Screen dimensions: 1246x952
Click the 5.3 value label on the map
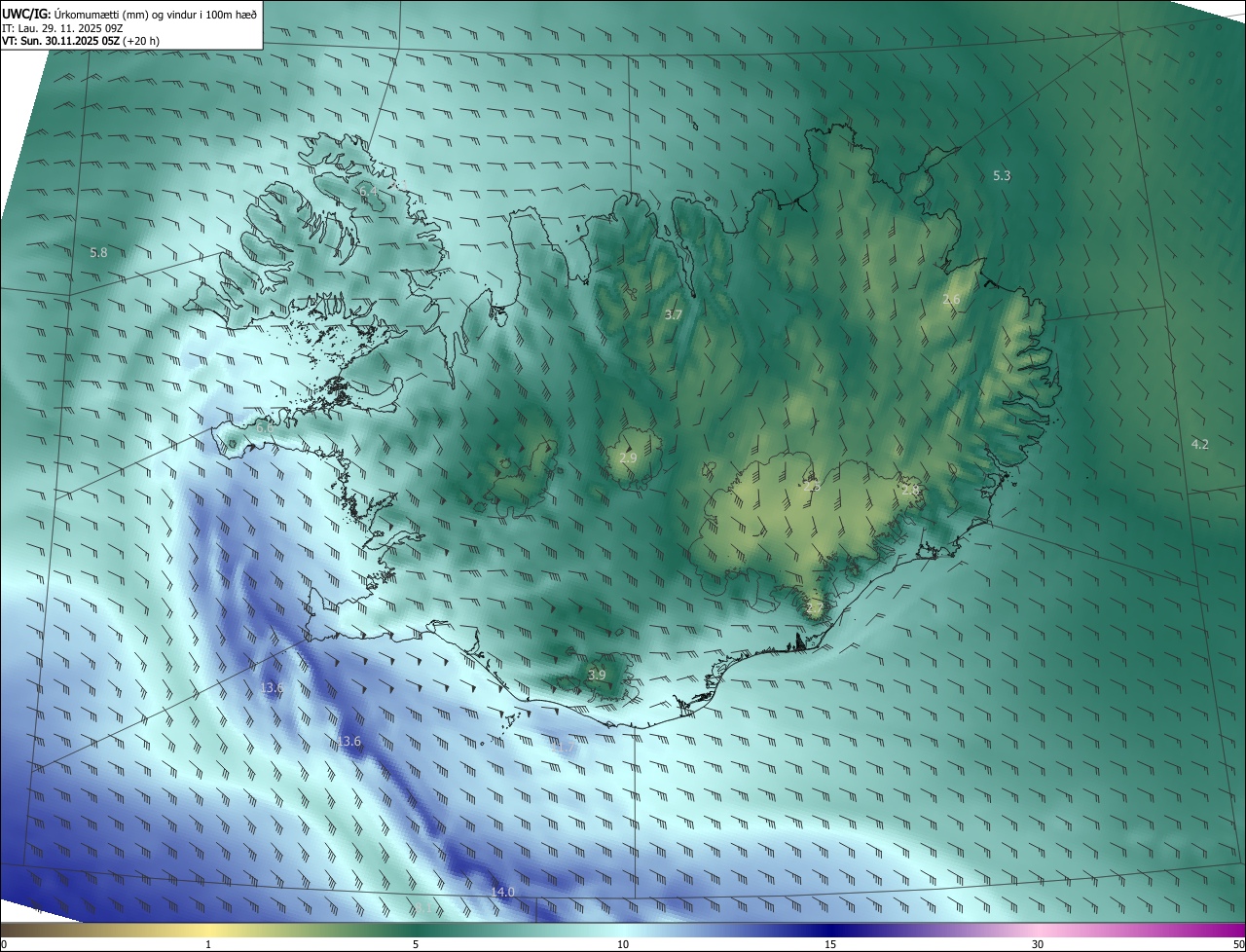[x=1002, y=176]
